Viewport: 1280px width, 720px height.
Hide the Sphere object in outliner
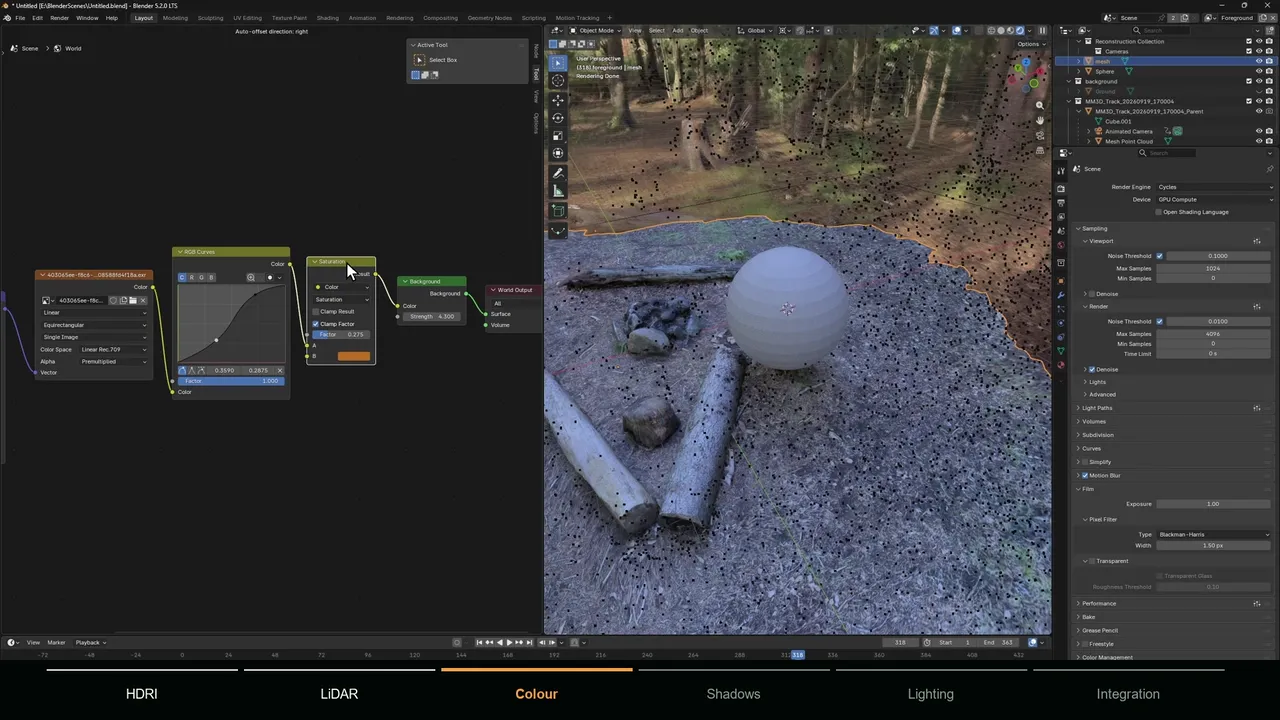tap(1258, 71)
